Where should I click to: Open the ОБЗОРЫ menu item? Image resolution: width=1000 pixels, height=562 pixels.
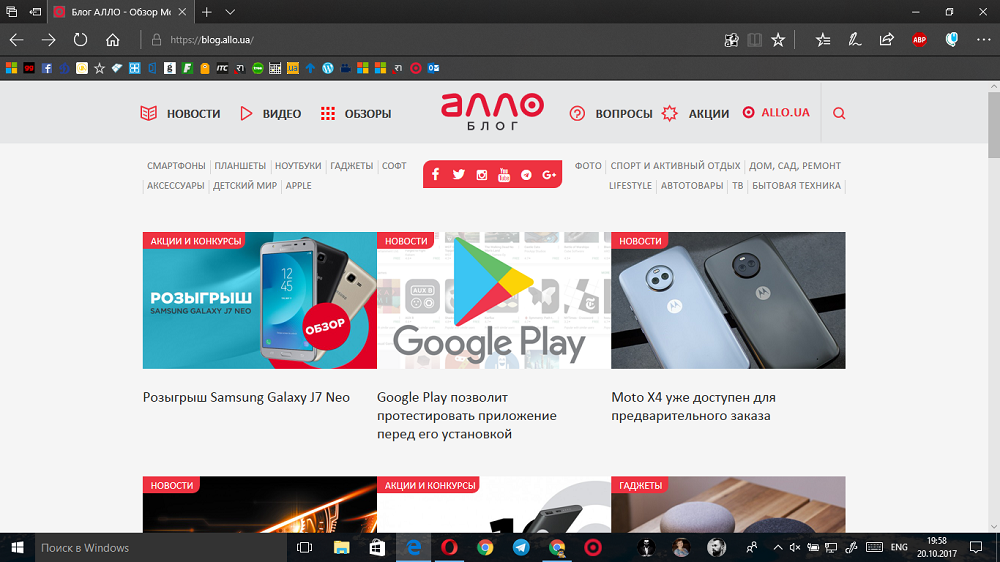coord(356,114)
